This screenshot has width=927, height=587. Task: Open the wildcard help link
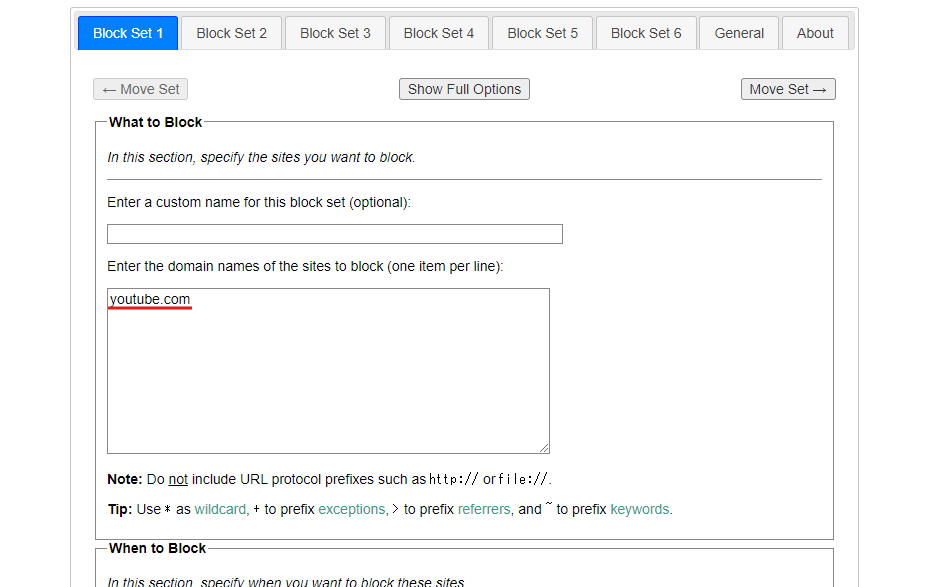[219, 509]
